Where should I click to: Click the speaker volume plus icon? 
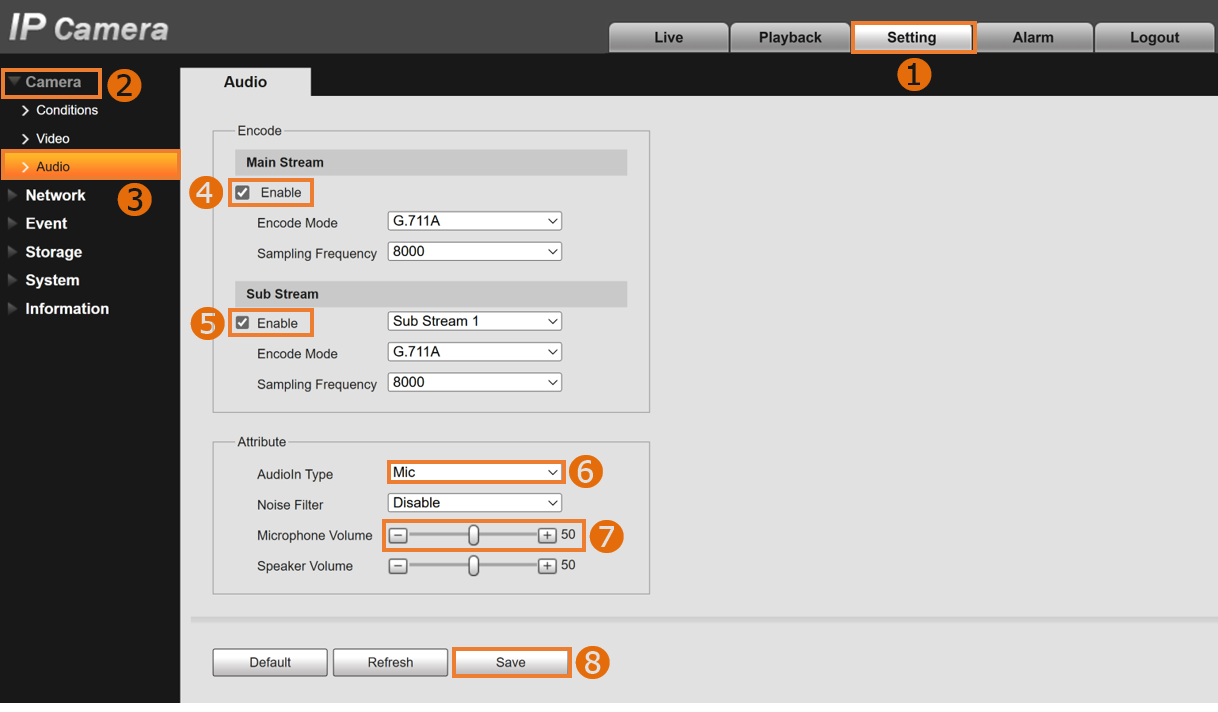(x=547, y=566)
